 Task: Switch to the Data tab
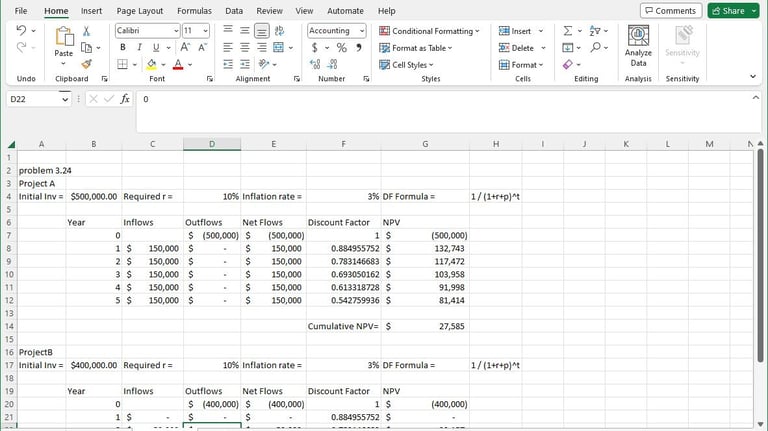coord(234,11)
